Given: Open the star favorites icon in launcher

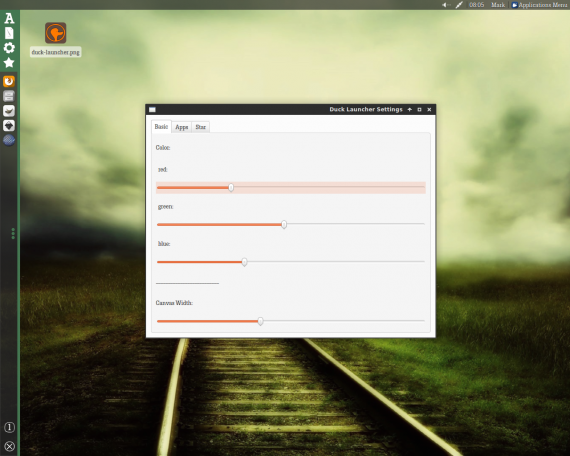Looking at the screenshot, I should 9,63.
